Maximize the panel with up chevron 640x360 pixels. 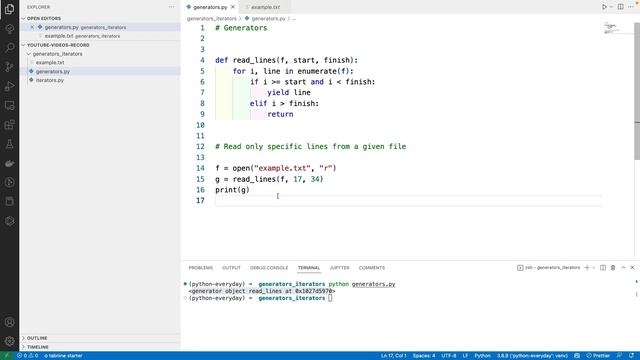point(623,268)
